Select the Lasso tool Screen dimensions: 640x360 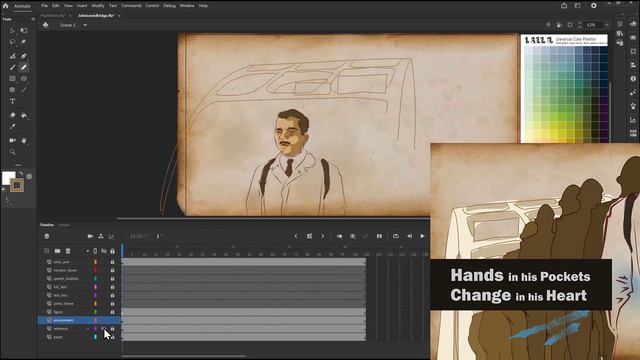point(12,42)
